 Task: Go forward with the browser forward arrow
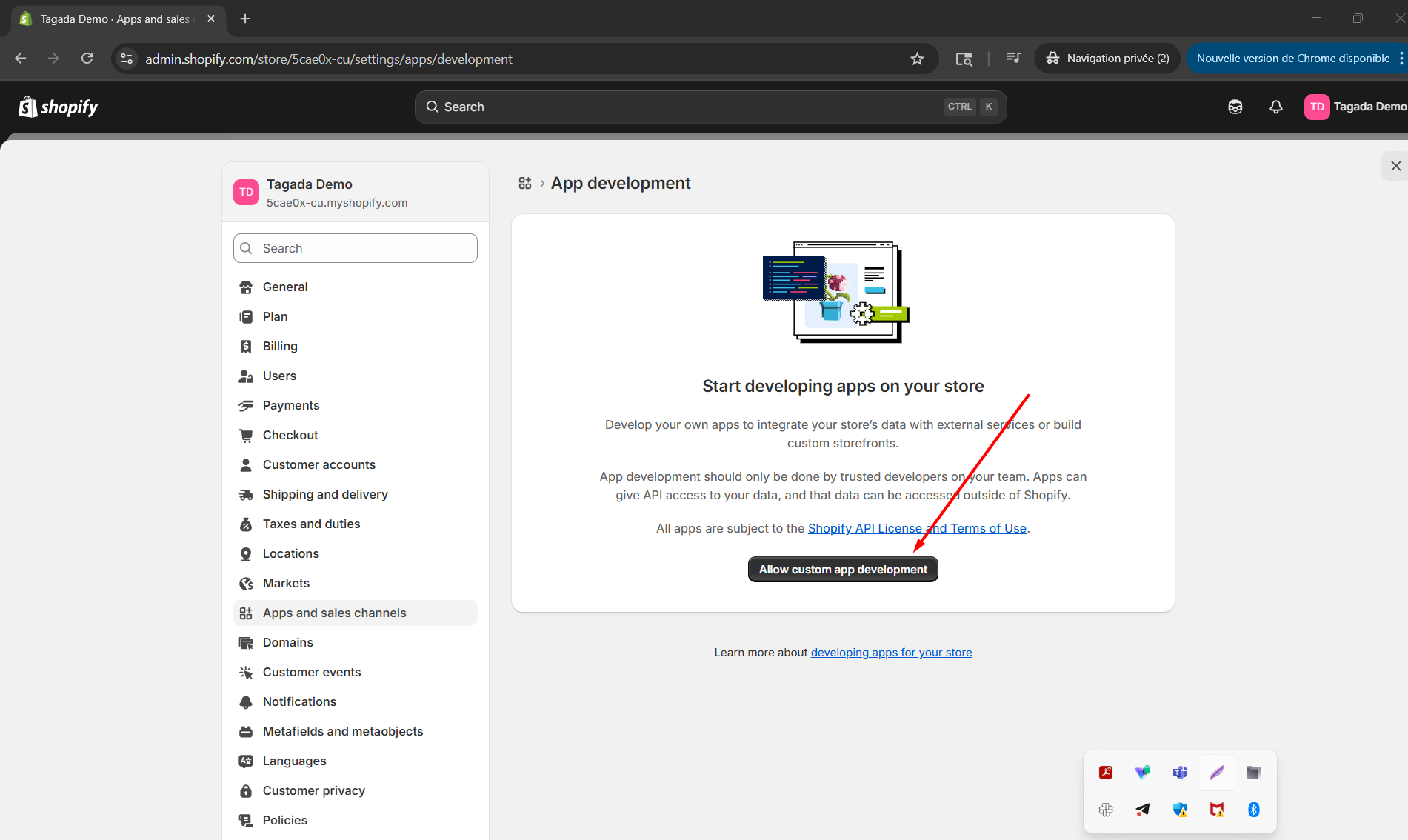click(x=53, y=59)
